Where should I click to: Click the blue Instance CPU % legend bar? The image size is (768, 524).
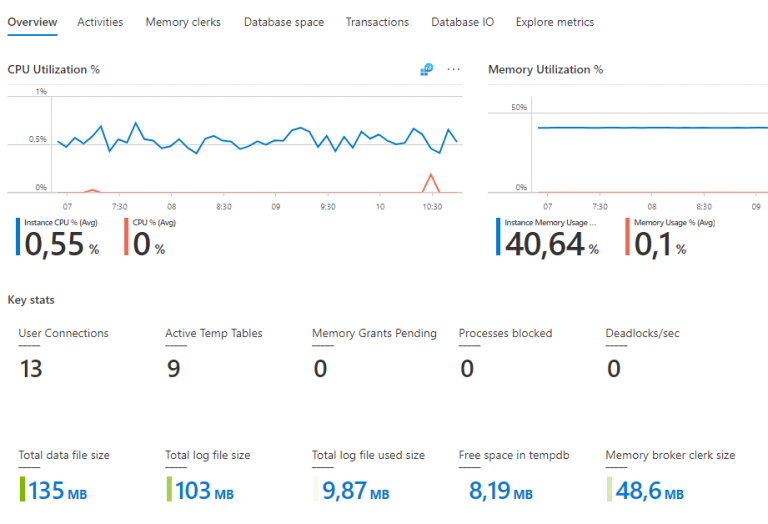pyautogui.click(x=18, y=236)
